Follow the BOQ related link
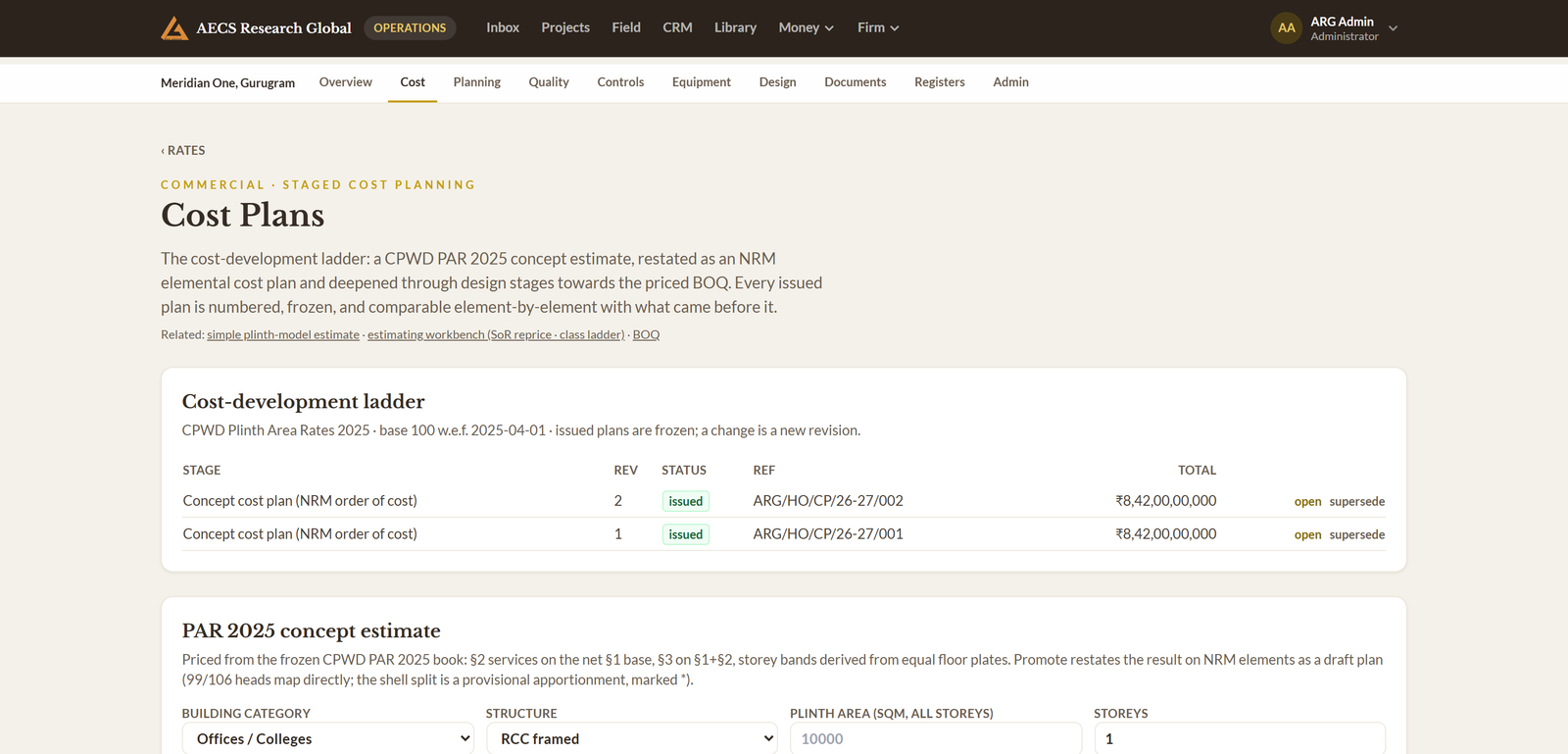The height and width of the screenshot is (754, 1568). coord(646,334)
